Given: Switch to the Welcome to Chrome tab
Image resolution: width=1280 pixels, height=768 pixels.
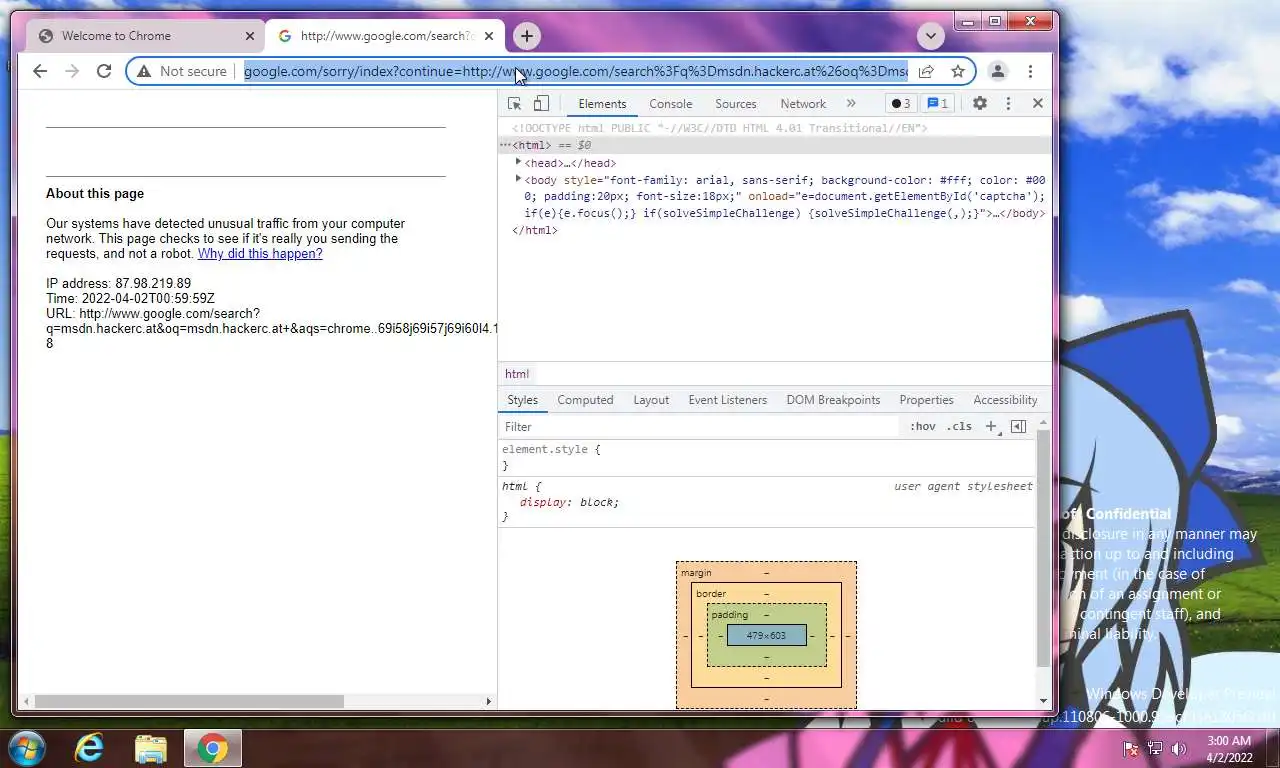Looking at the screenshot, I should click(x=145, y=36).
